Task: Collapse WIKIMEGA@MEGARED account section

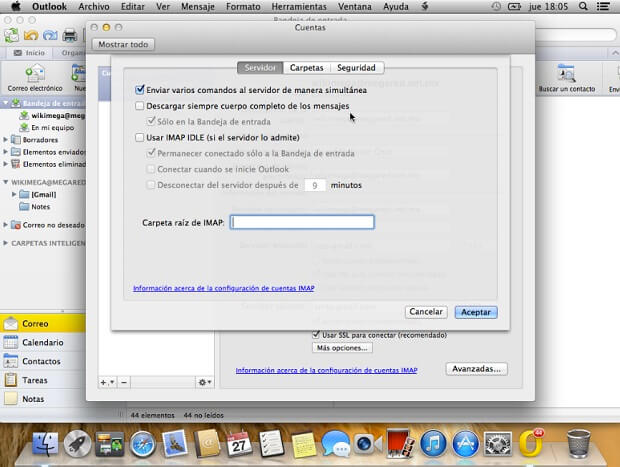Action: point(6,182)
